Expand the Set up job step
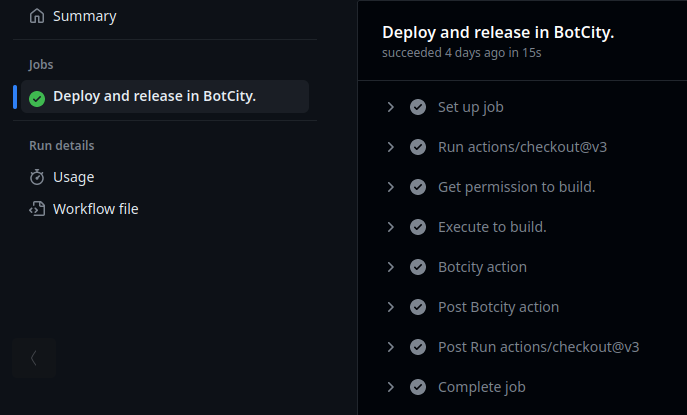The width and height of the screenshot is (687, 415). click(x=391, y=107)
